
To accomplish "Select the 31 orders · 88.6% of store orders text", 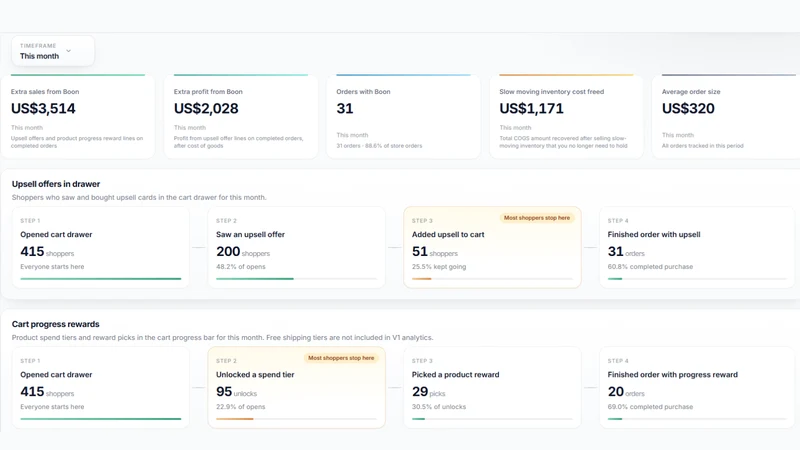I will pos(379,146).
